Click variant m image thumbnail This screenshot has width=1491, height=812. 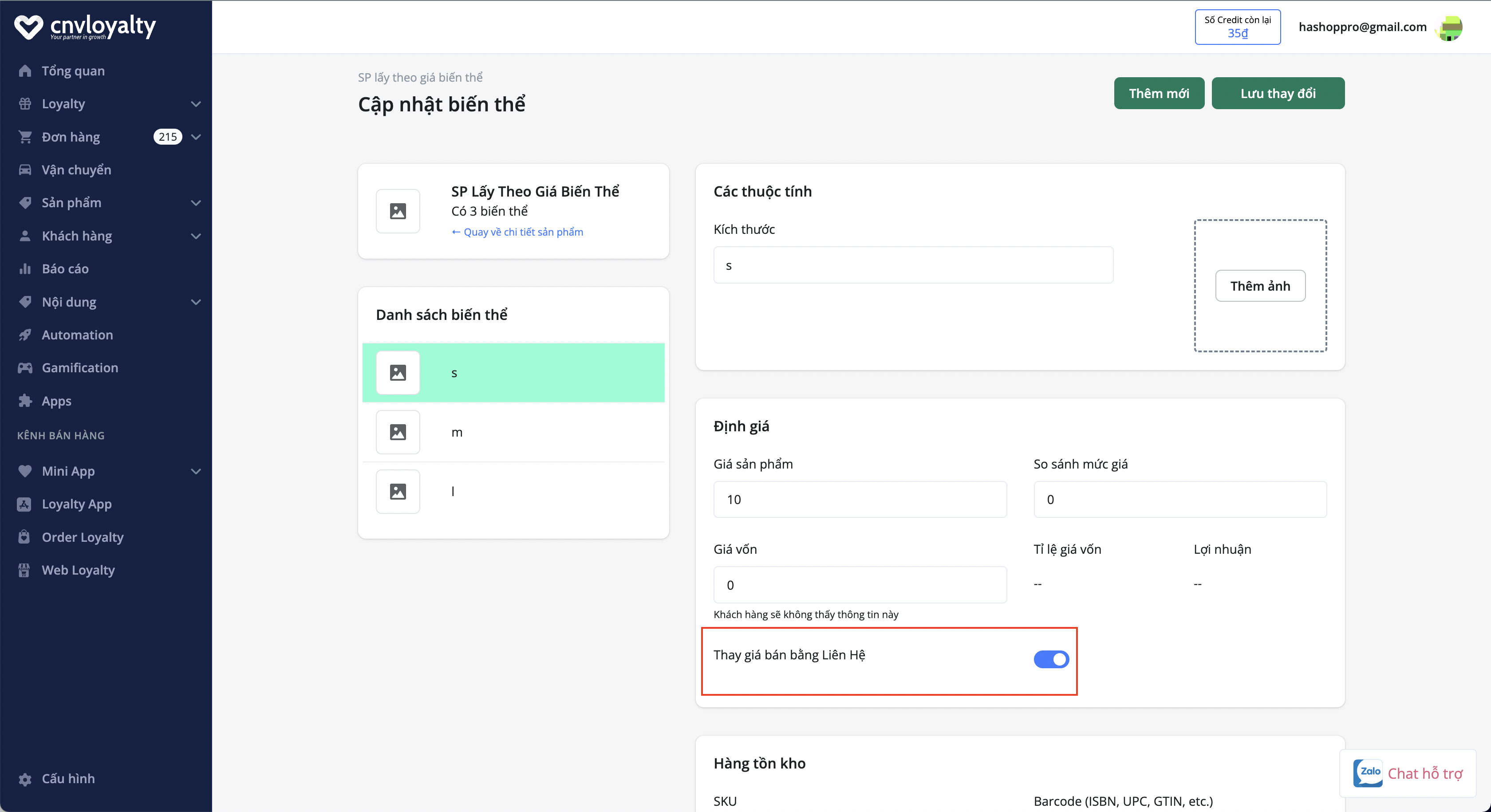coord(398,432)
